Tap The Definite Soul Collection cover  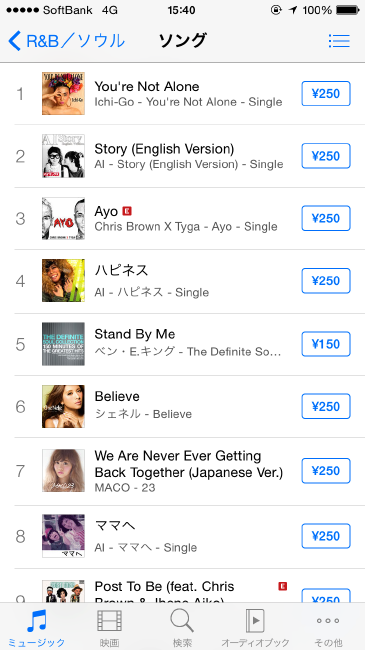tap(63, 344)
